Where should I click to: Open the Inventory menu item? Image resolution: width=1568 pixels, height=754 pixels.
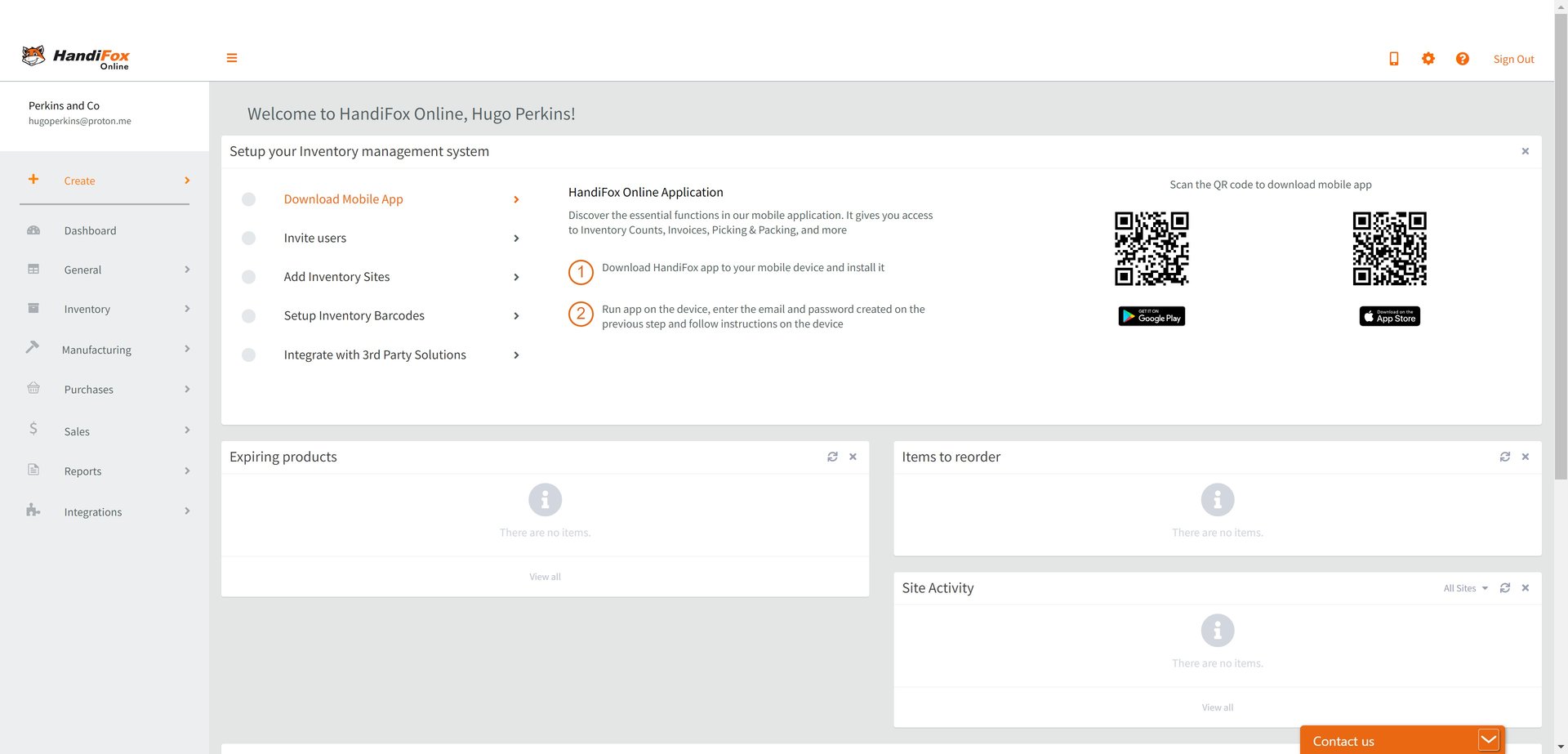point(87,309)
